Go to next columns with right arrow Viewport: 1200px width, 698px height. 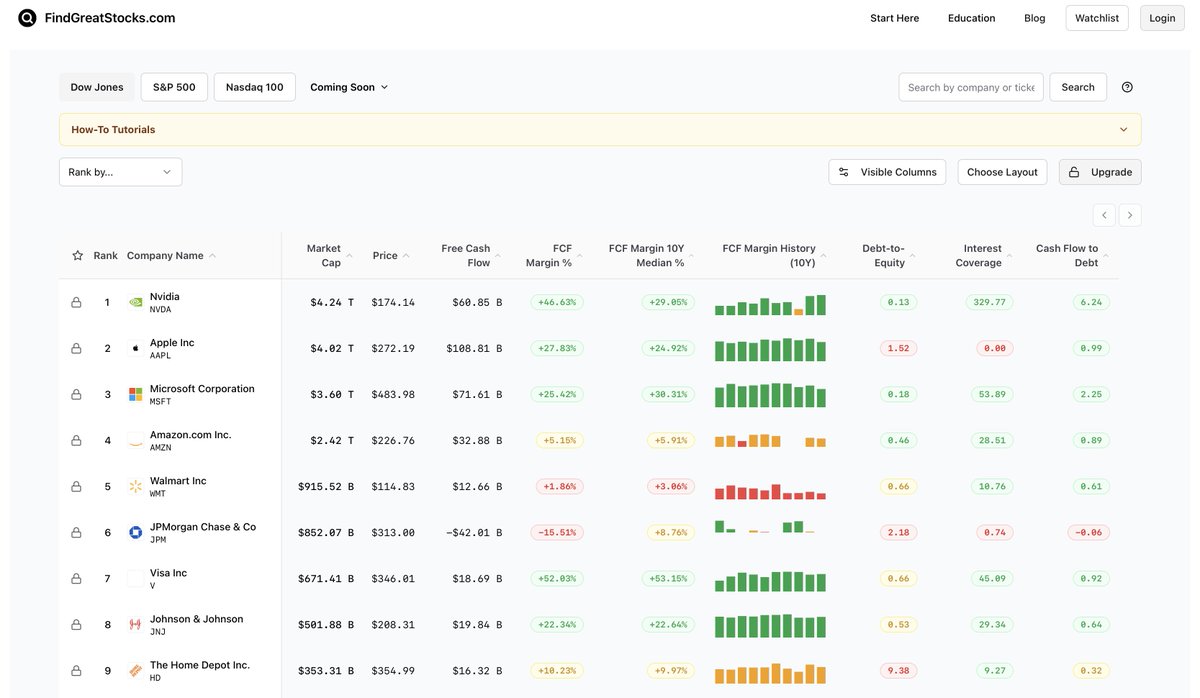pos(1130,215)
